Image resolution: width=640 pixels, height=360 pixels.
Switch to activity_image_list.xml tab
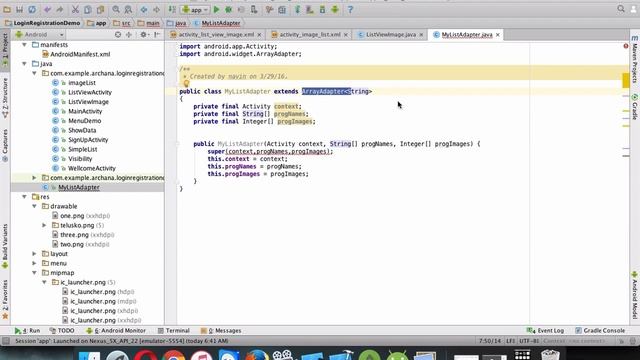[310, 35]
